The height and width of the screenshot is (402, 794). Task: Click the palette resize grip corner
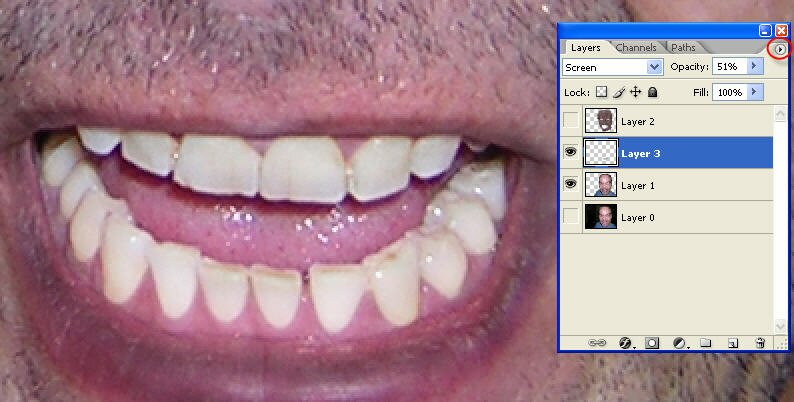coord(782,344)
